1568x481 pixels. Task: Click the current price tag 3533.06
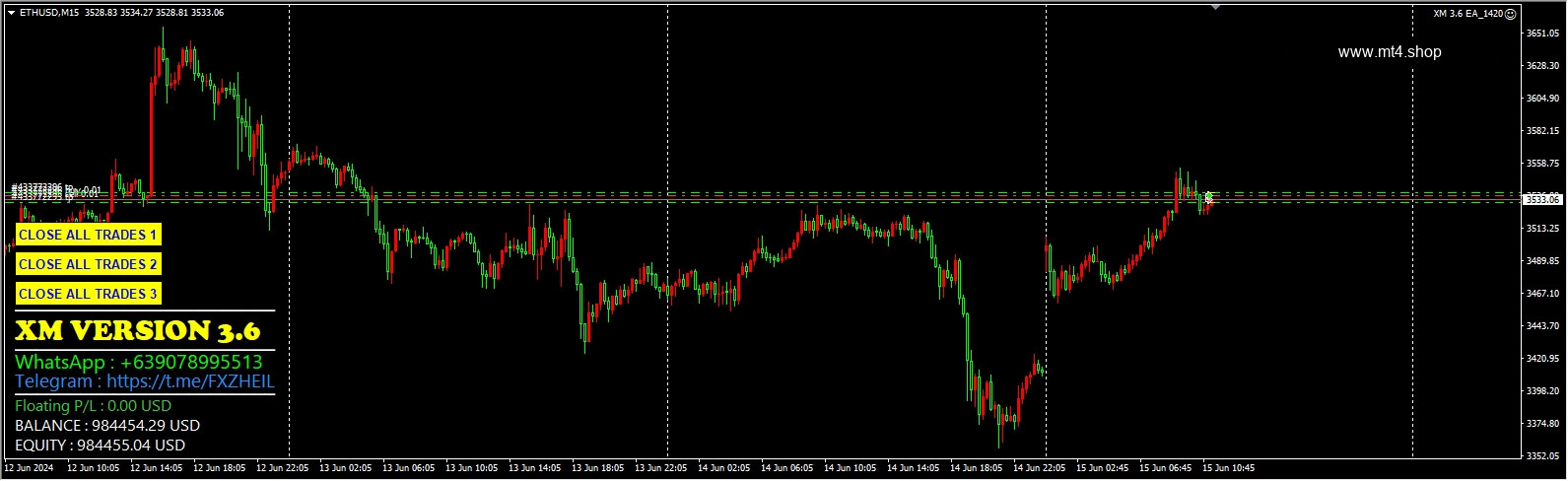(x=1542, y=199)
